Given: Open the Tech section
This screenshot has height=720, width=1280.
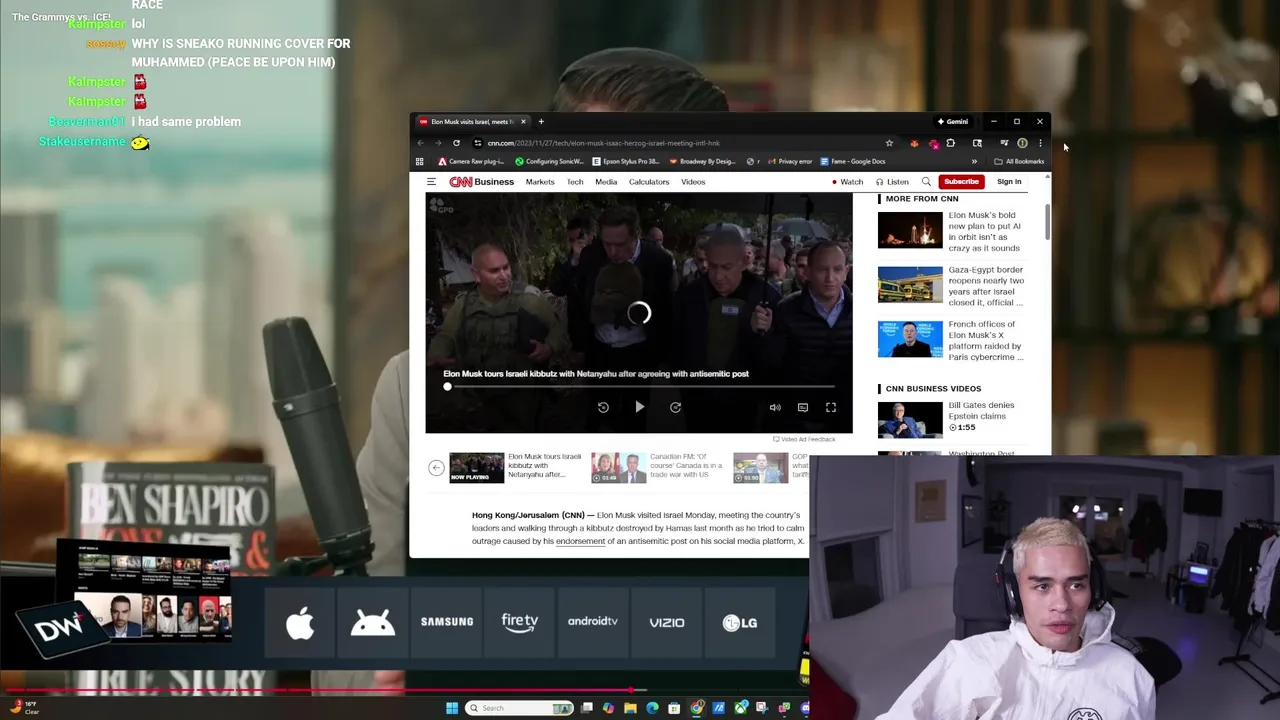Looking at the screenshot, I should (x=575, y=182).
